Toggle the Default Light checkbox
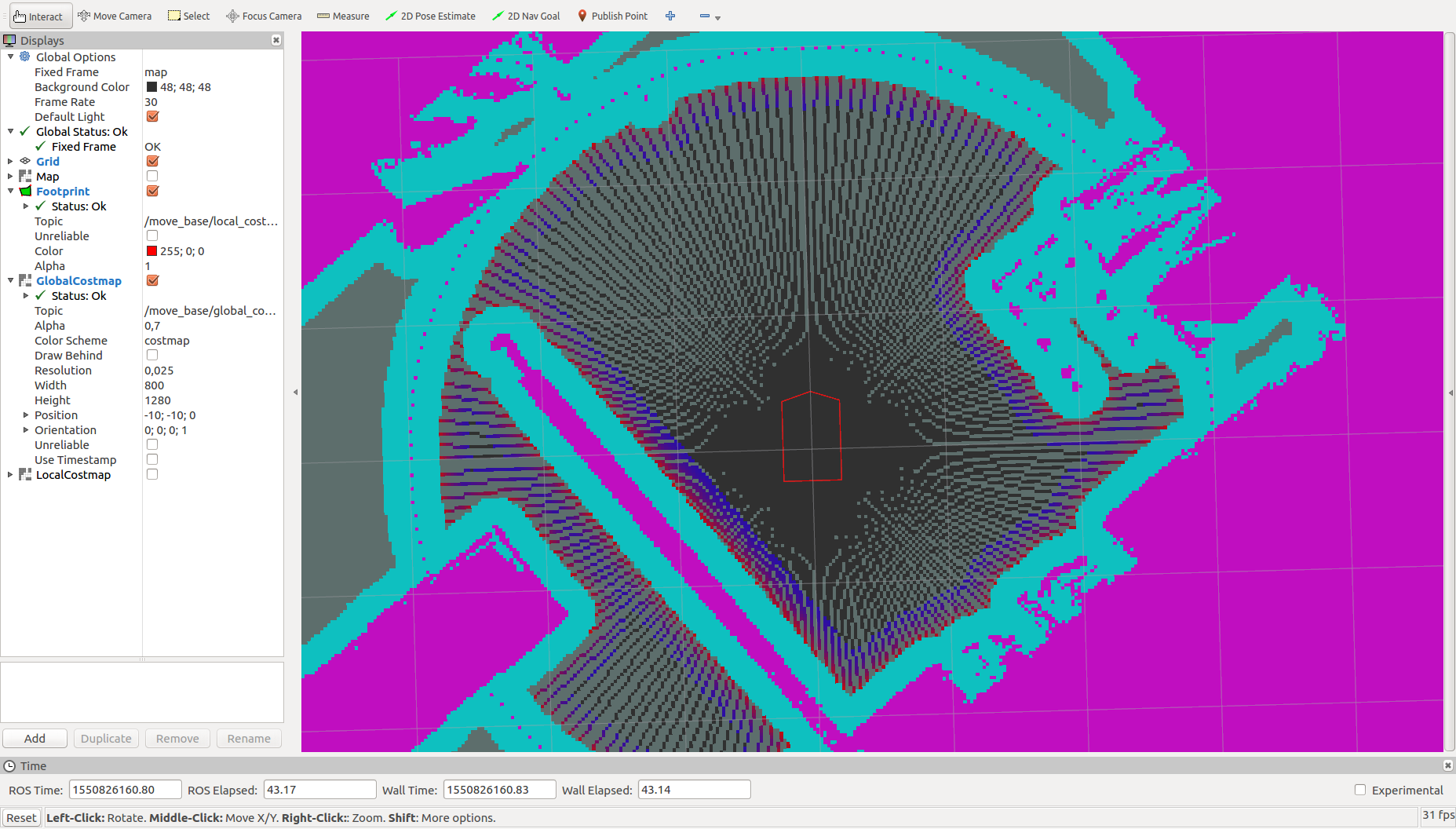This screenshot has width=1456, height=829. (152, 116)
